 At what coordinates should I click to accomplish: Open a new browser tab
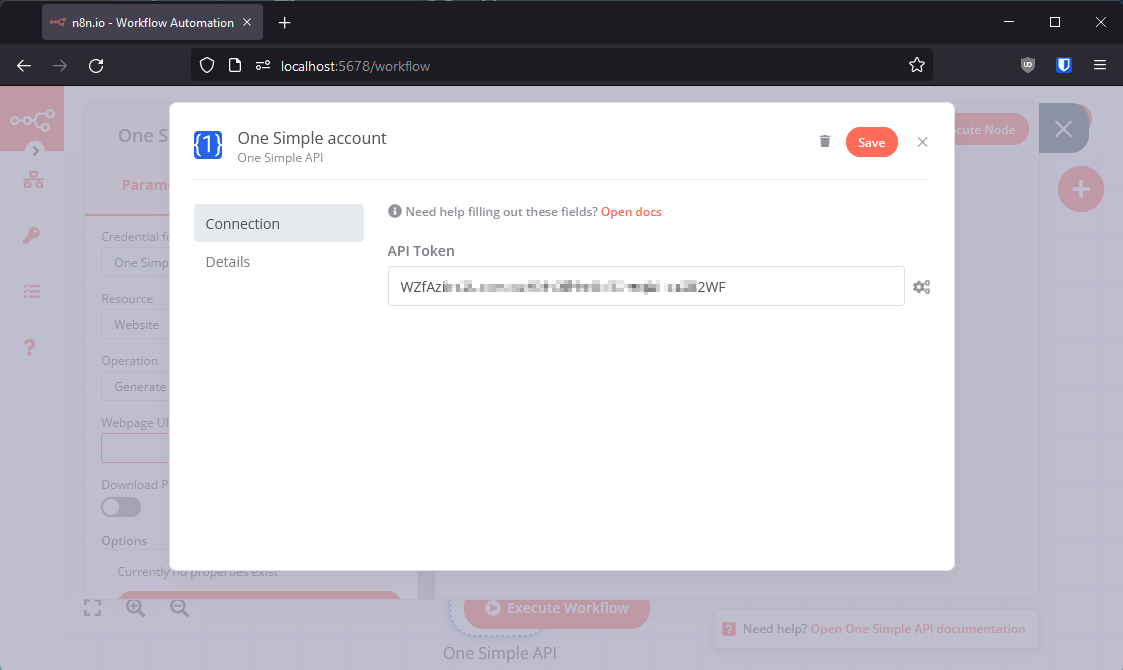point(285,22)
